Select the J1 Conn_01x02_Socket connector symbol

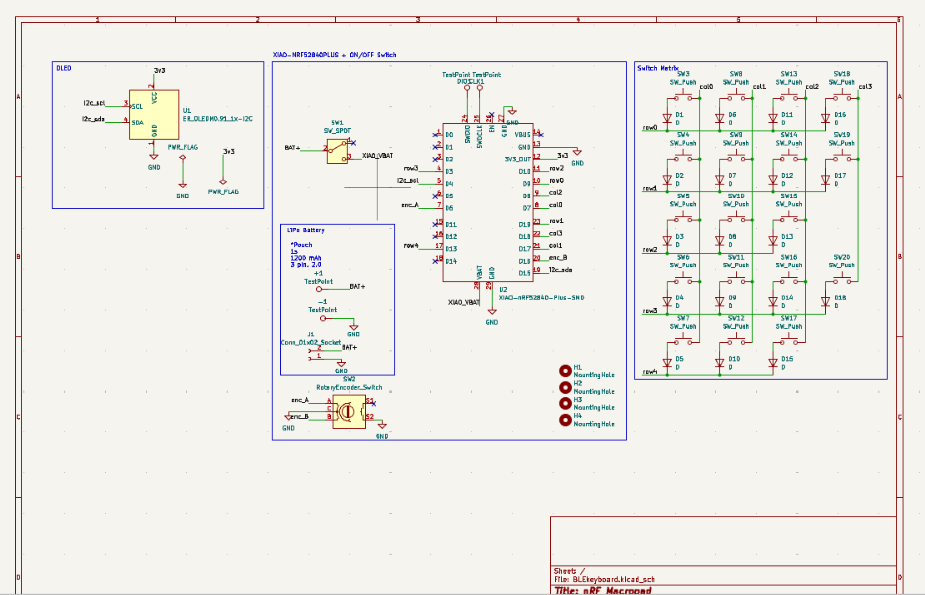click(x=315, y=353)
